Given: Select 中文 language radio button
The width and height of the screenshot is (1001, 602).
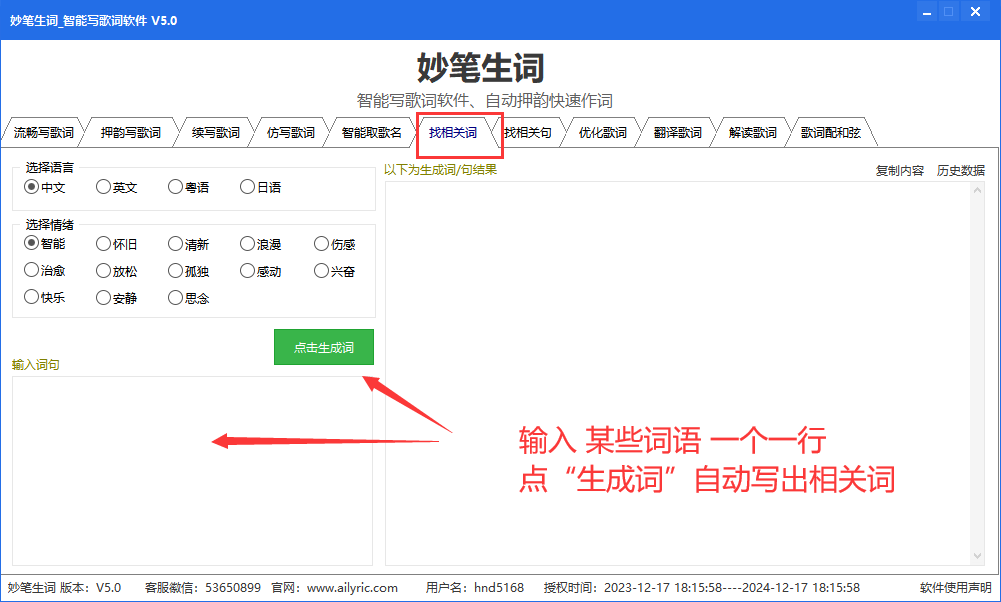Looking at the screenshot, I should click(x=44, y=187).
